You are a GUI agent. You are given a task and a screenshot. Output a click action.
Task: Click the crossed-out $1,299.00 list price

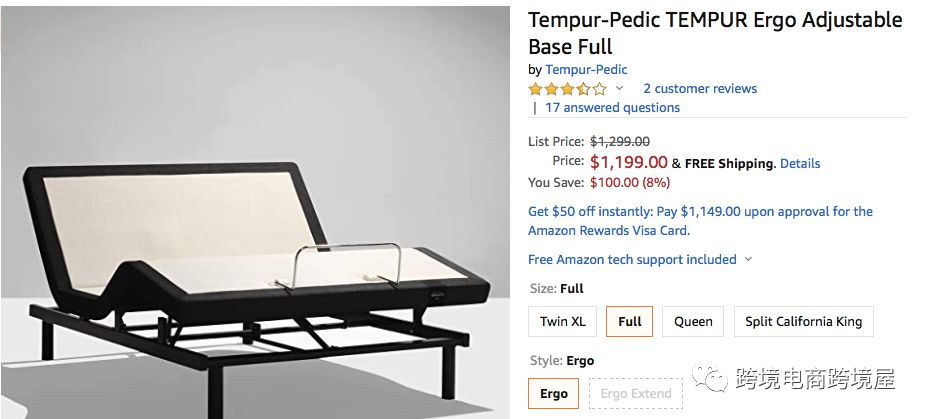[x=620, y=142]
